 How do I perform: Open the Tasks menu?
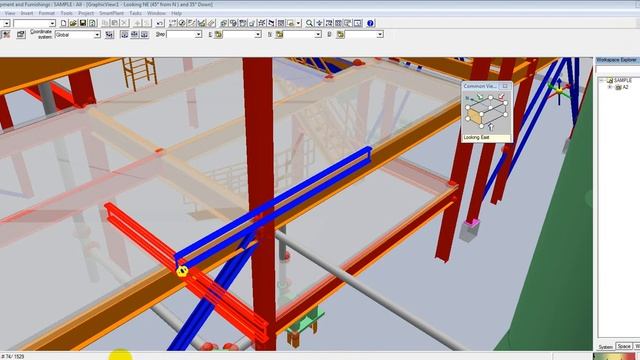coord(136,13)
